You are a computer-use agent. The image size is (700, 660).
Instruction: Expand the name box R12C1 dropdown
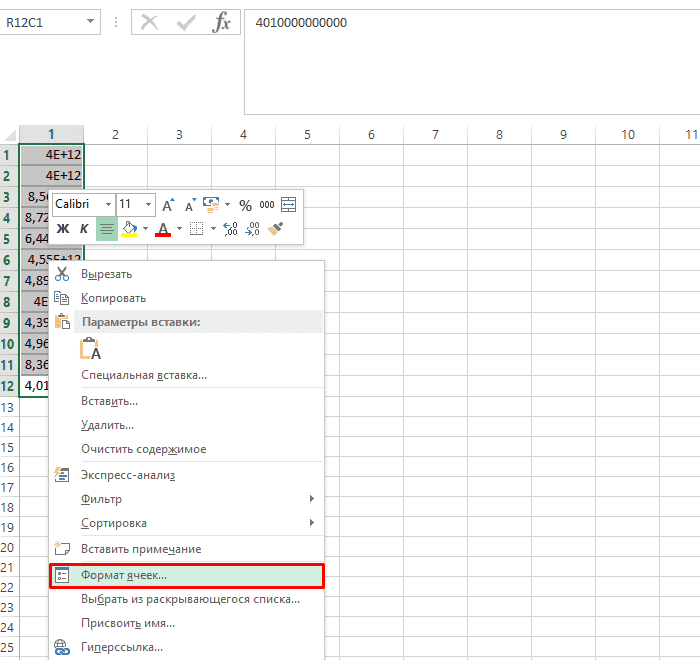point(91,21)
